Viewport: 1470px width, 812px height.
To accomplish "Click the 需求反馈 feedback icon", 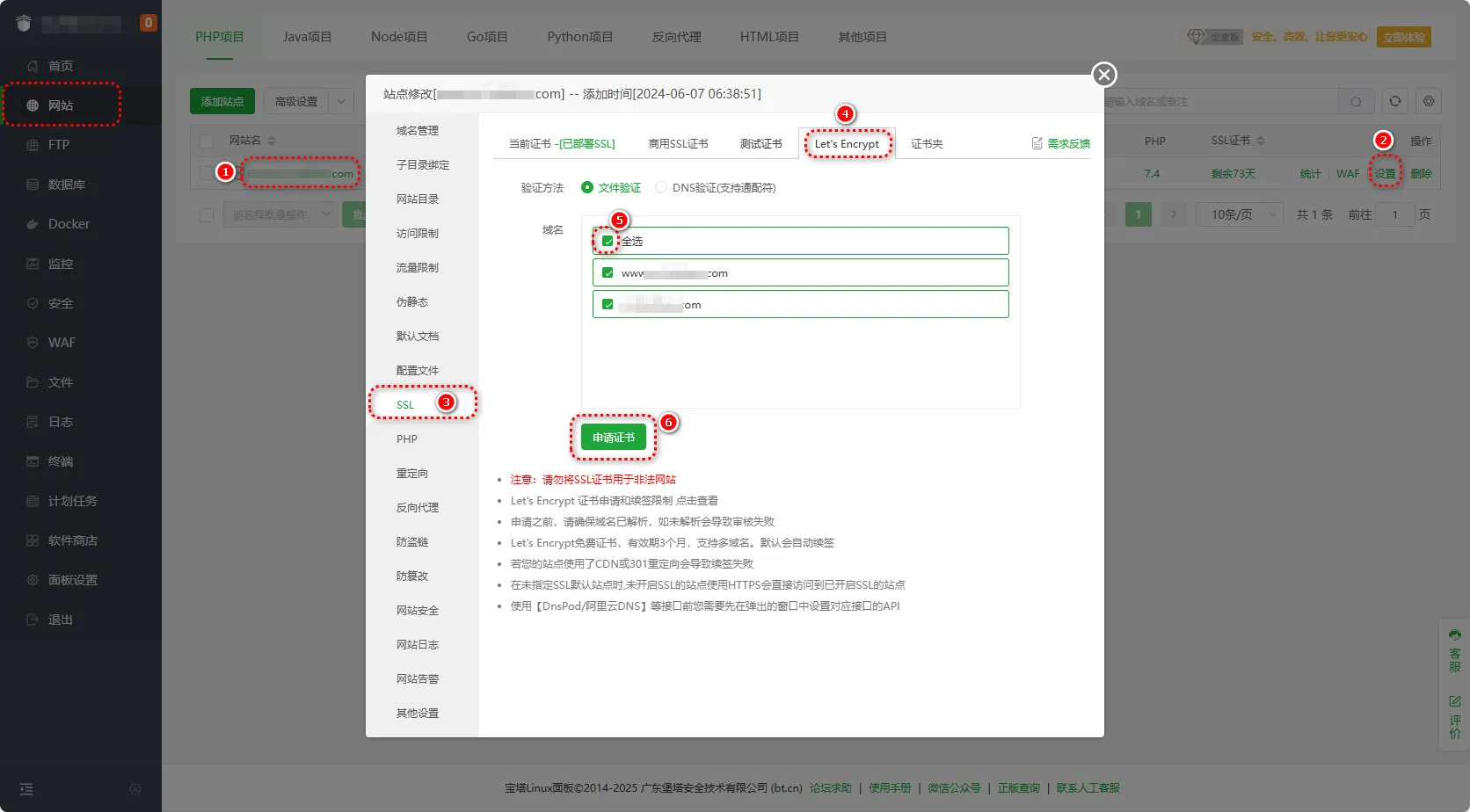I will (1037, 143).
